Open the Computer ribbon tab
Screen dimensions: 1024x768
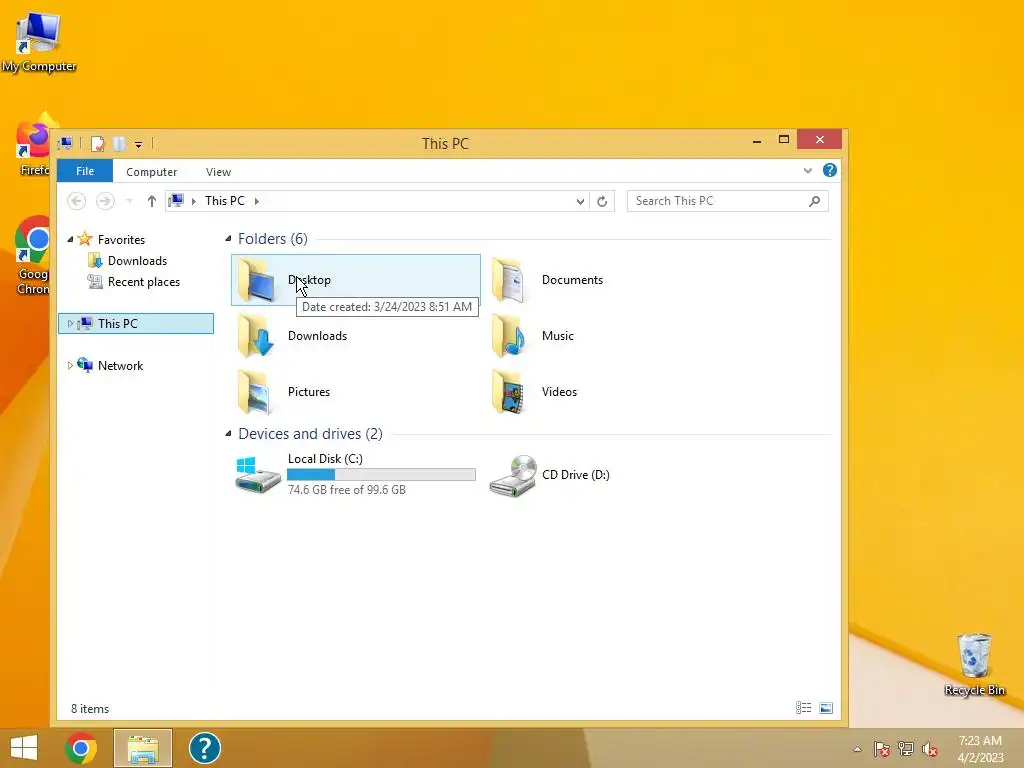coord(152,172)
